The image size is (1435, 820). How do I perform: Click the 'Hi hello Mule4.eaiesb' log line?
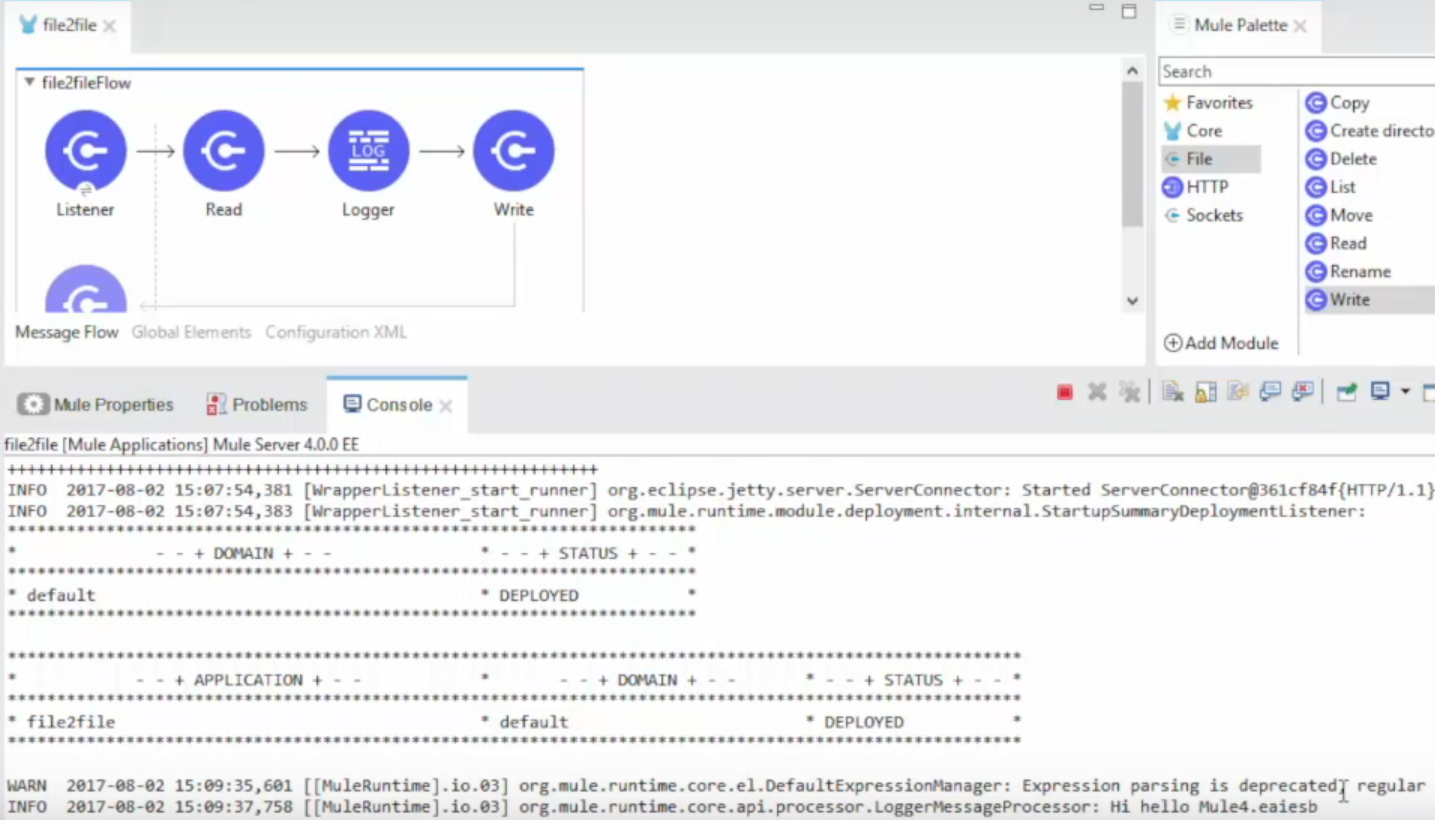pos(662,807)
